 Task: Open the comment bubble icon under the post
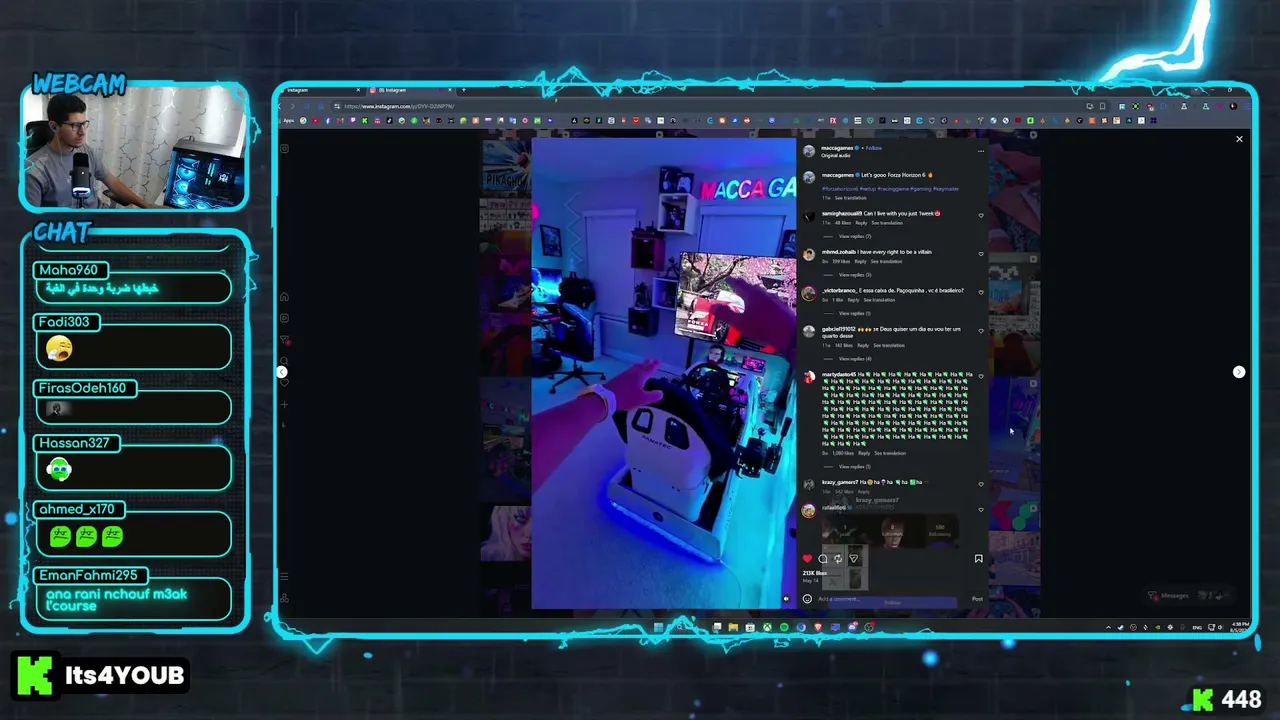823,559
